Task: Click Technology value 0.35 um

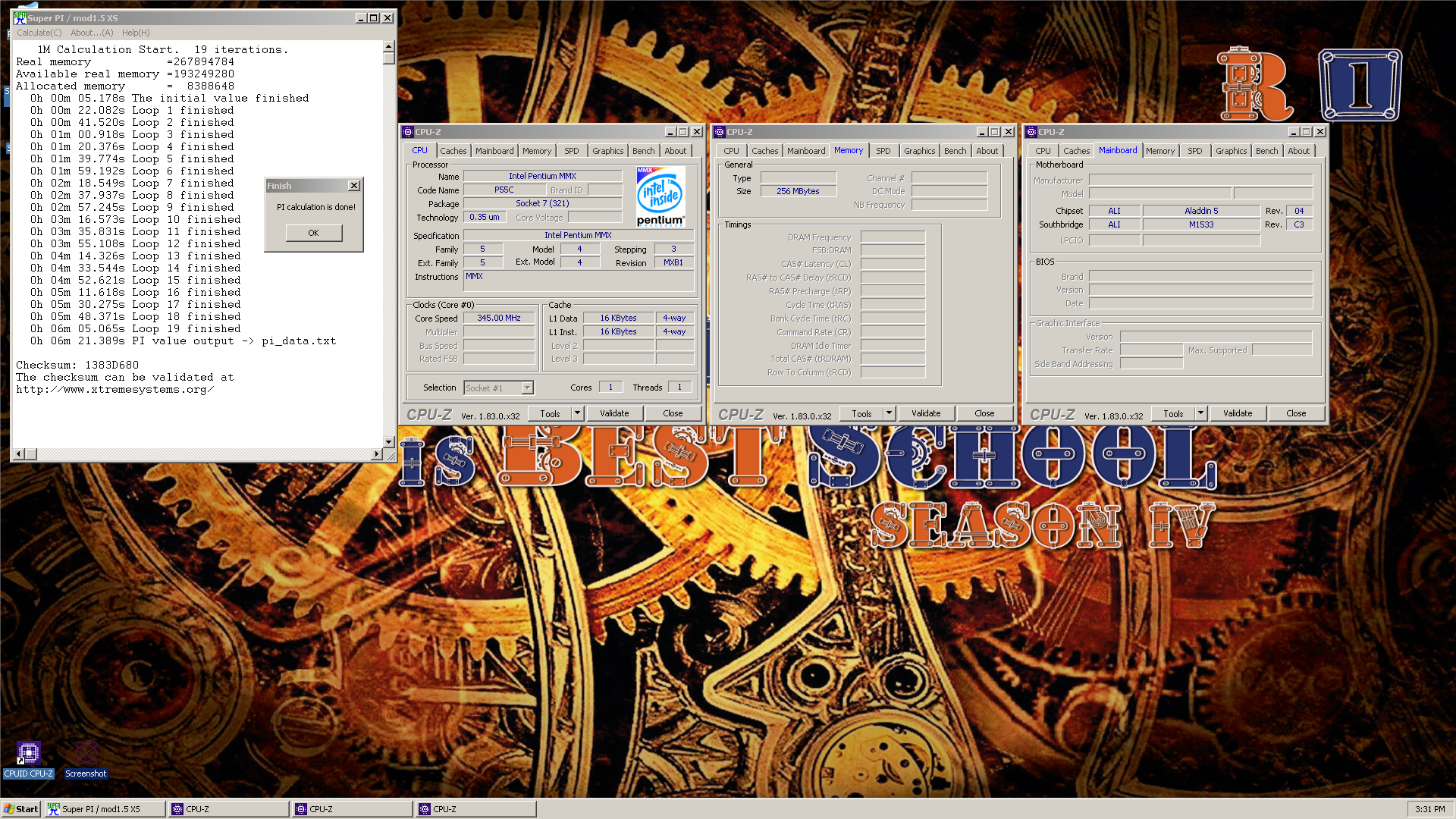Action: click(485, 217)
